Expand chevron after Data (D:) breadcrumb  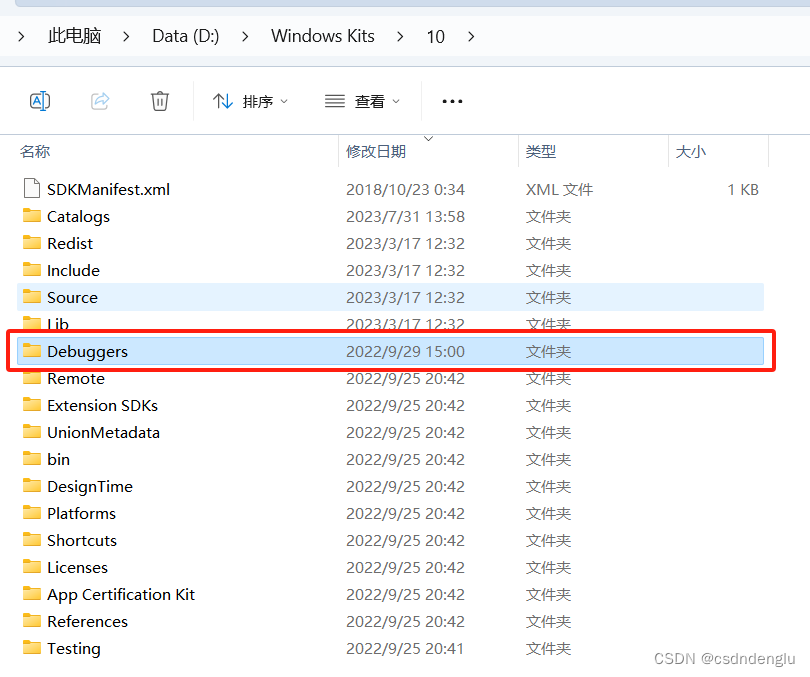click(245, 37)
